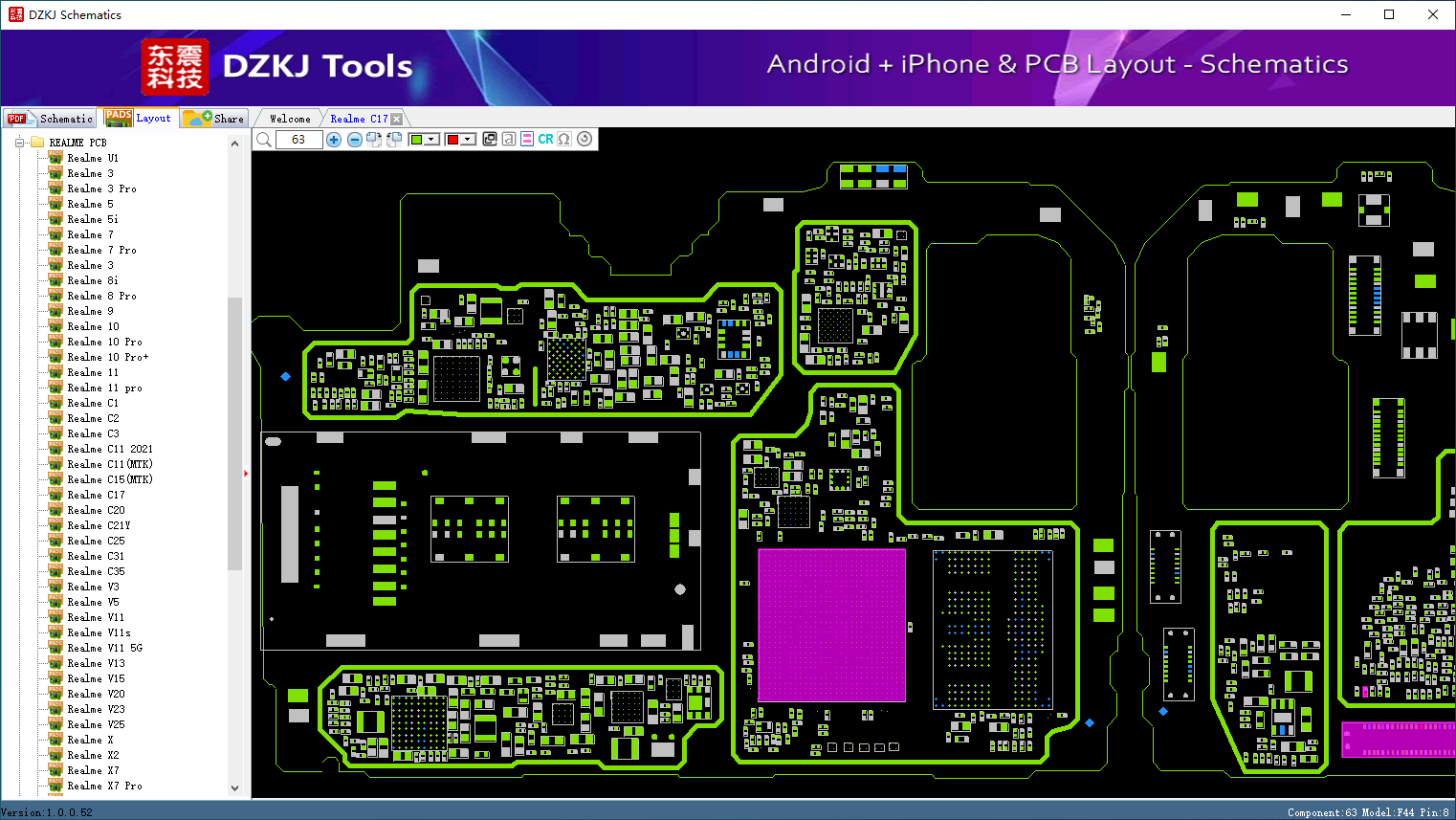Rotate the board clockwise using the toolbar icon
This screenshot has width=1456, height=820.
374,140
